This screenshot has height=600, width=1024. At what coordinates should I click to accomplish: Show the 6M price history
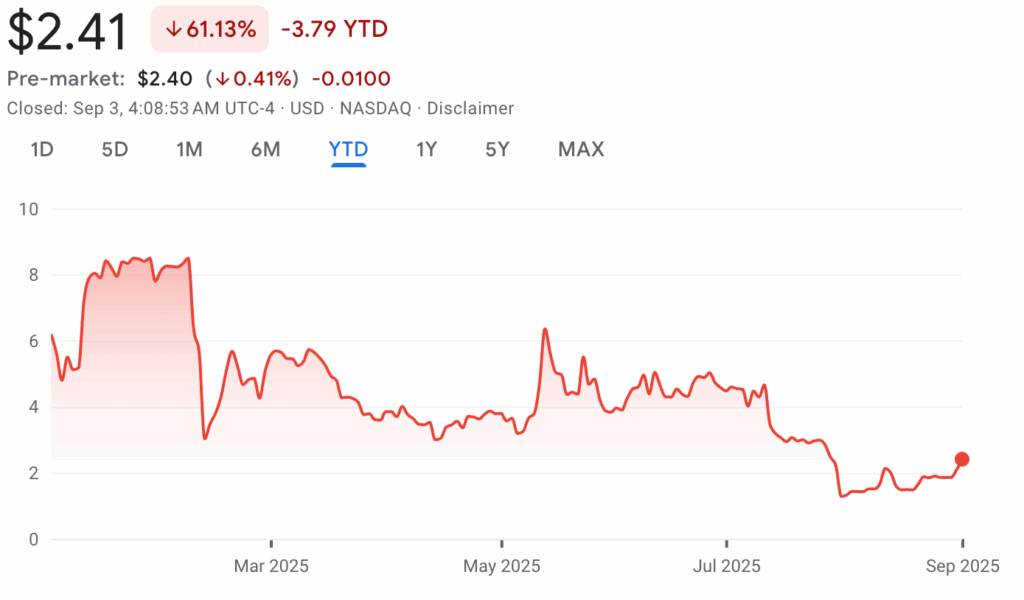tap(265, 150)
